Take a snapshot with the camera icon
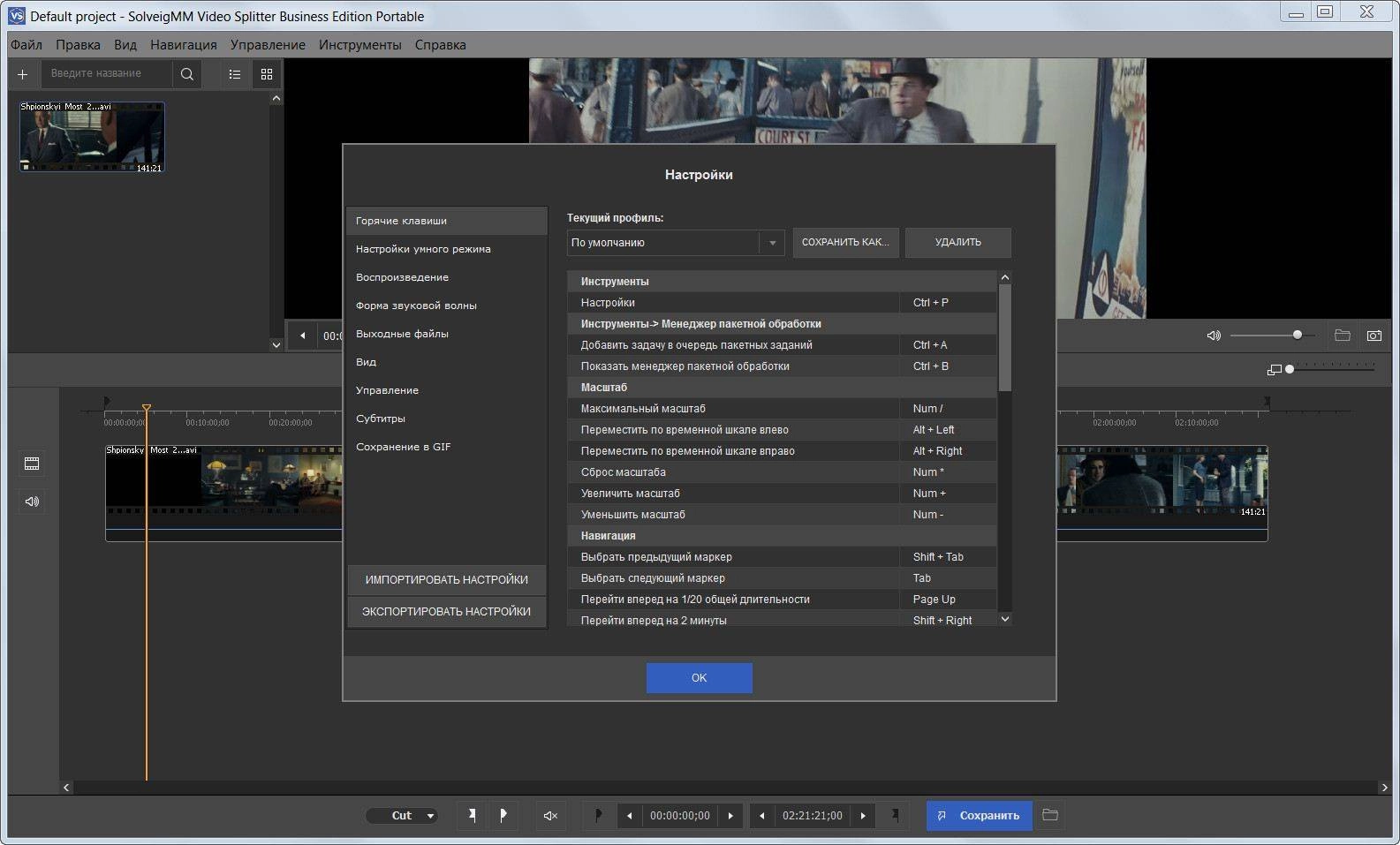The width and height of the screenshot is (1400, 845). tap(1374, 336)
